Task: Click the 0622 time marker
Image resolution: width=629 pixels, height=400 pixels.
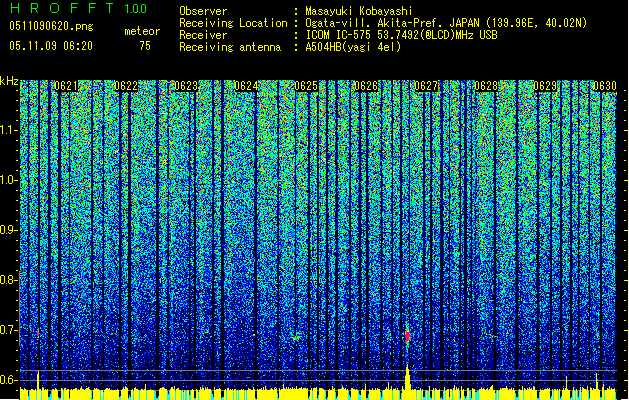Action: [x=126, y=86]
